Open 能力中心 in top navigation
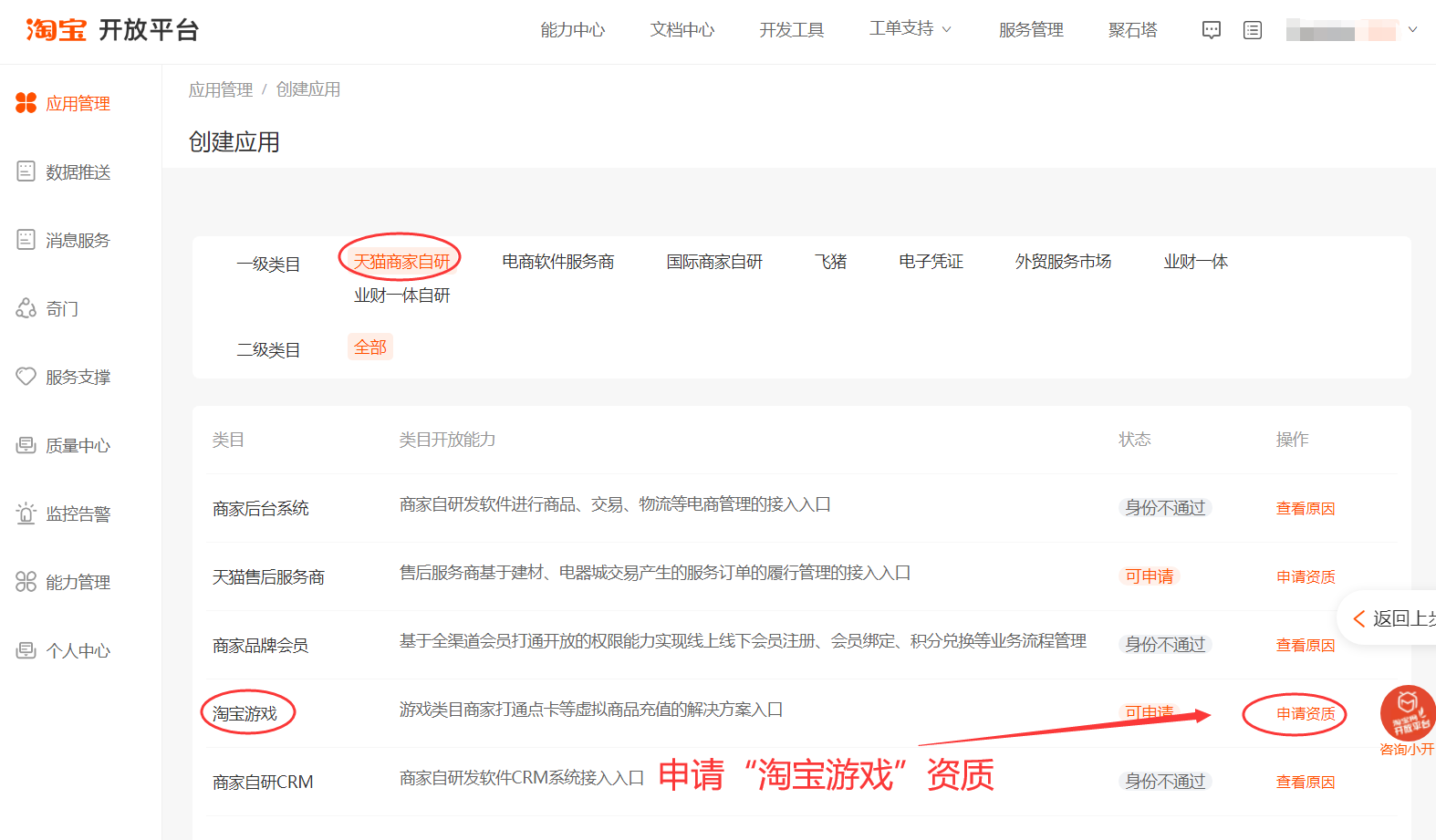The width and height of the screenshot is (1436, 840). [573, 30]
